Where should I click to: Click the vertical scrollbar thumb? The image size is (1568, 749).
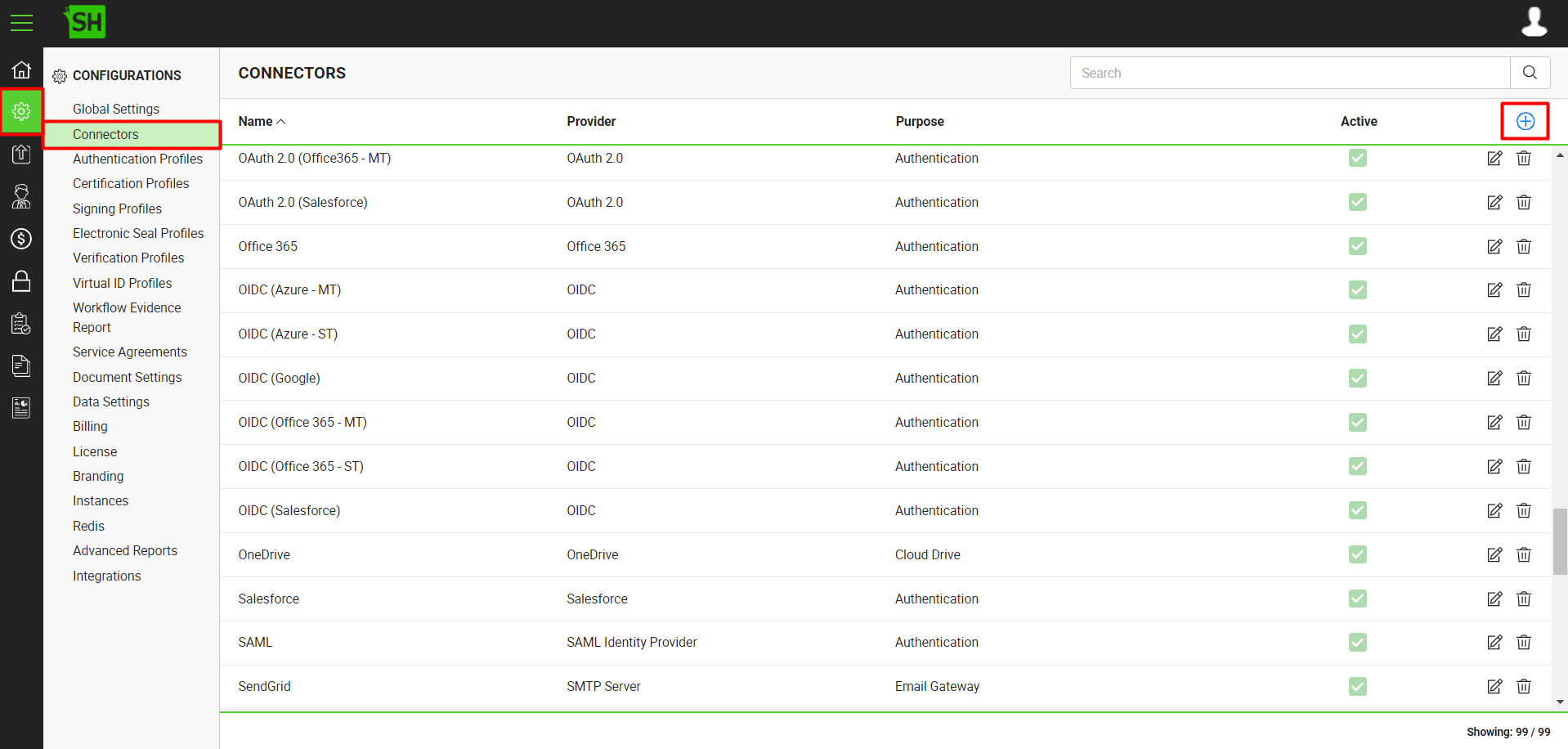tap(1560, 541)
